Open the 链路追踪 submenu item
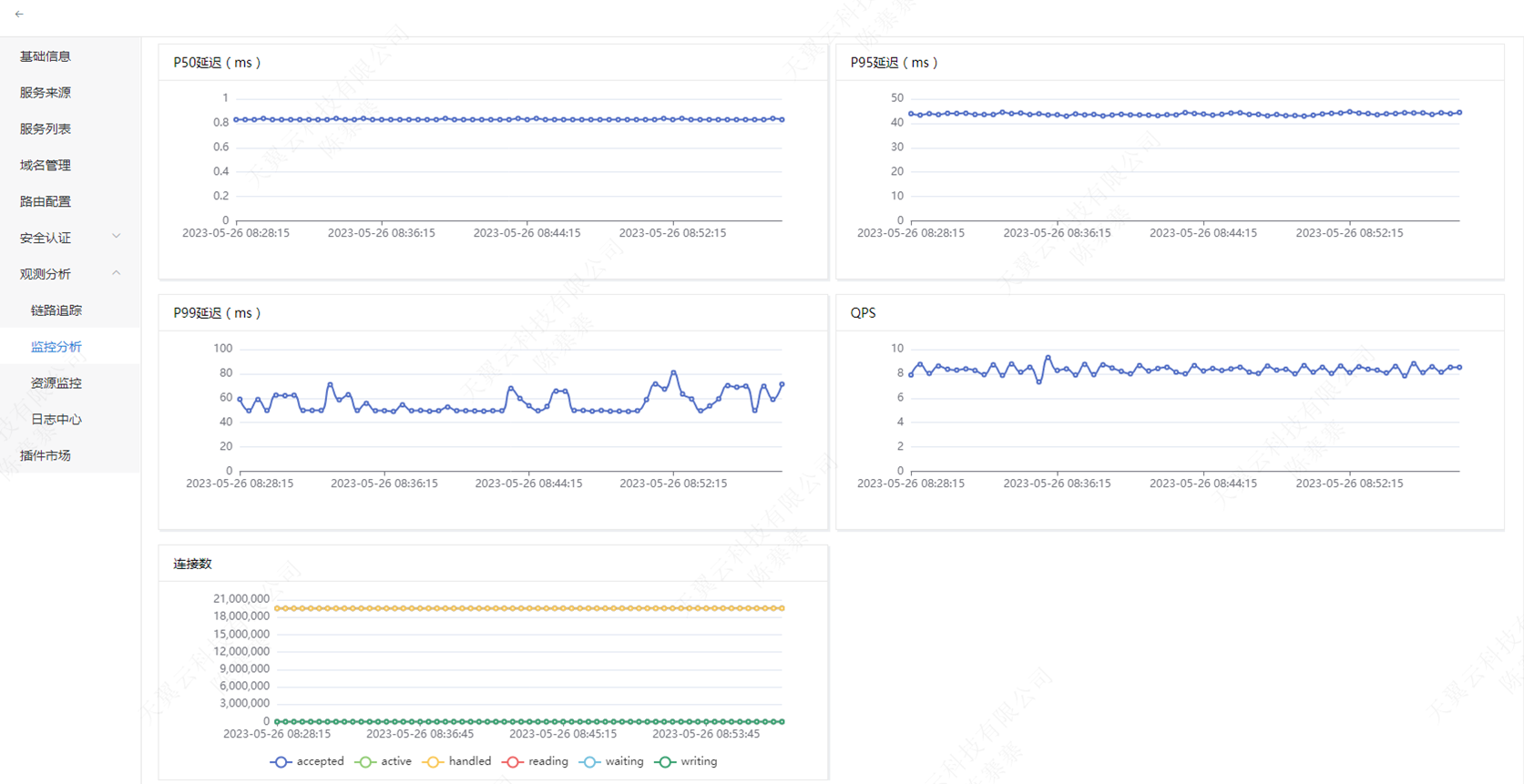Screen dimensions: 1524x784 pos(56,311)
